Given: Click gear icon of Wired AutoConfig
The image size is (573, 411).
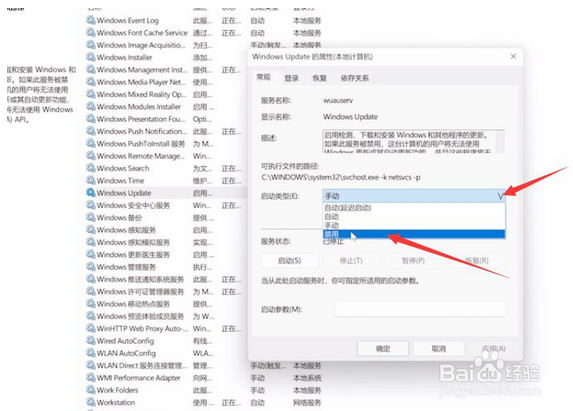Looking at the screenshot, I should coord(91,340).
